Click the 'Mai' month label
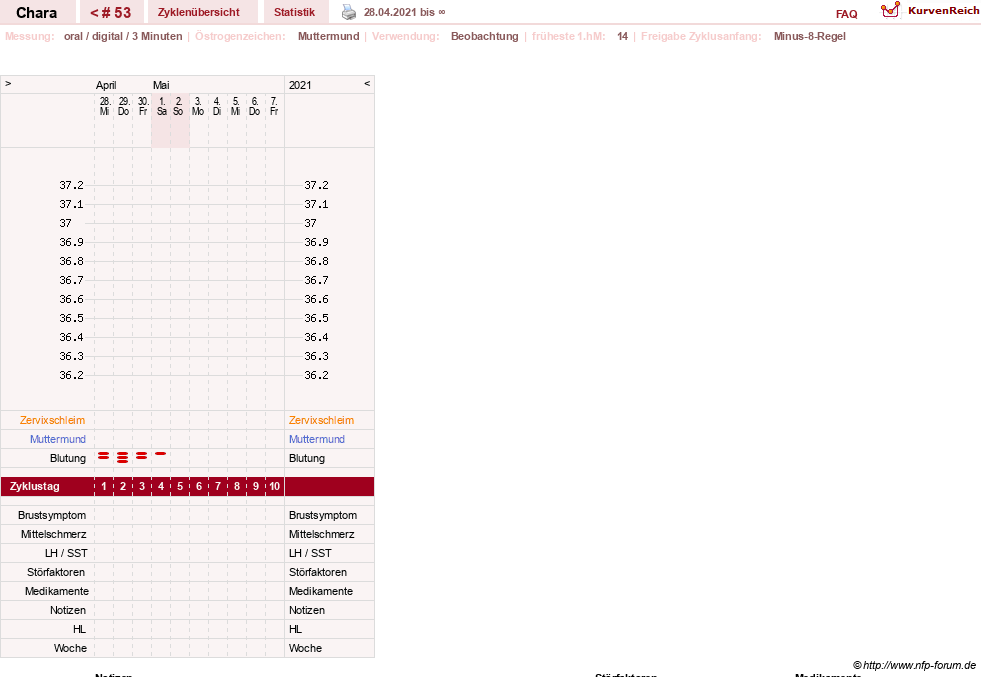981x677 pixels. click(161, 85)
